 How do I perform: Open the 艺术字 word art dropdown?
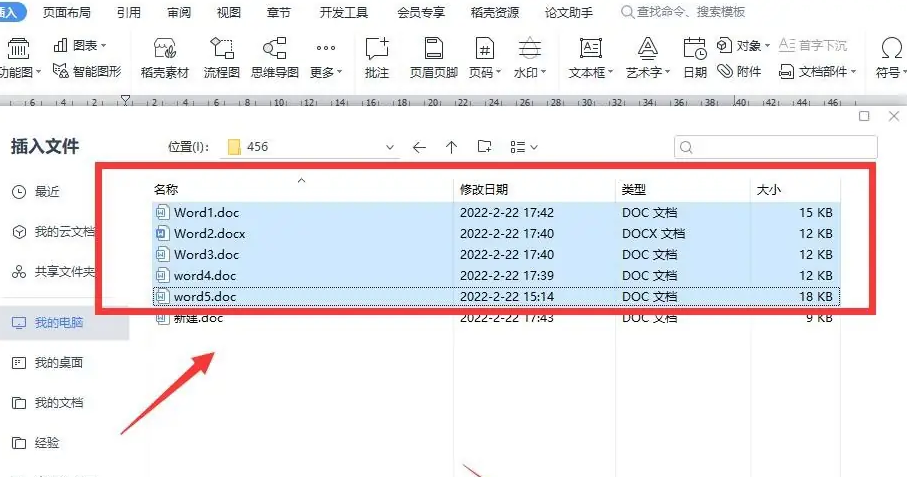tap(648, 58)
